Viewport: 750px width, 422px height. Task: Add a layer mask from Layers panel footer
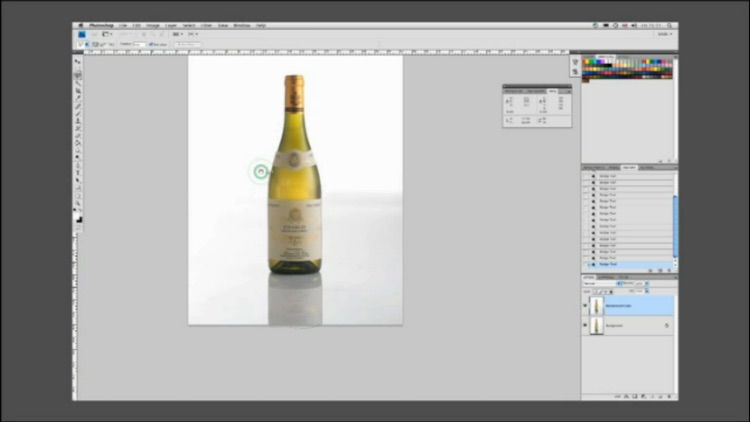(635, 396)
